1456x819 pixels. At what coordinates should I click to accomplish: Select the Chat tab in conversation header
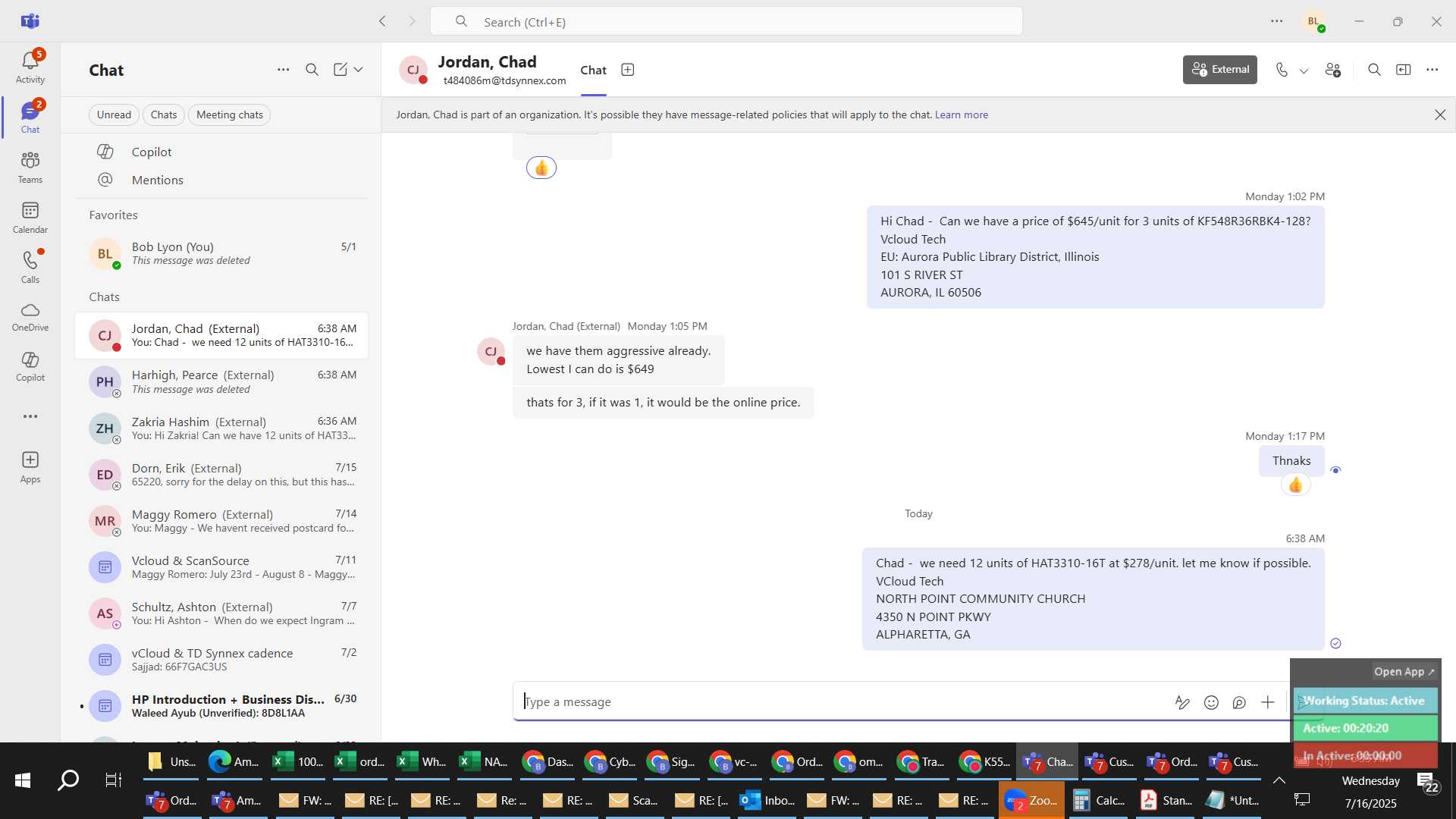[593, 70]
